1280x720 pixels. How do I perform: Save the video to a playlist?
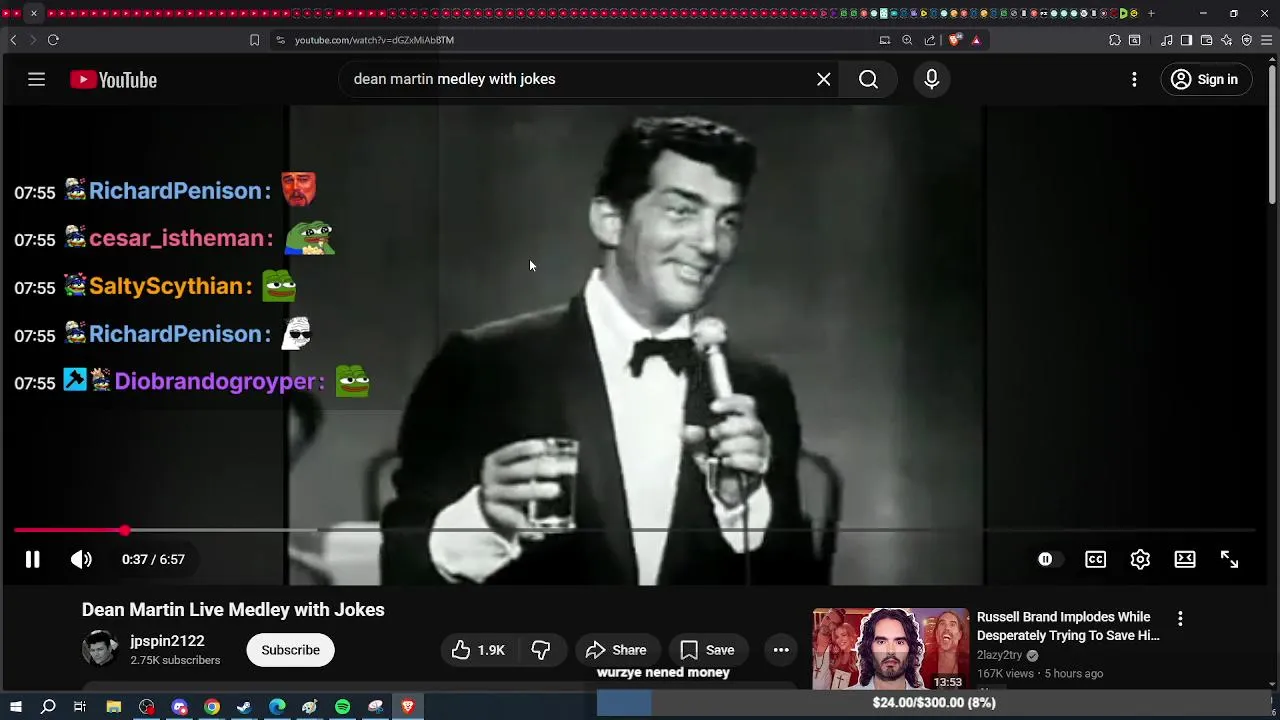707,650
